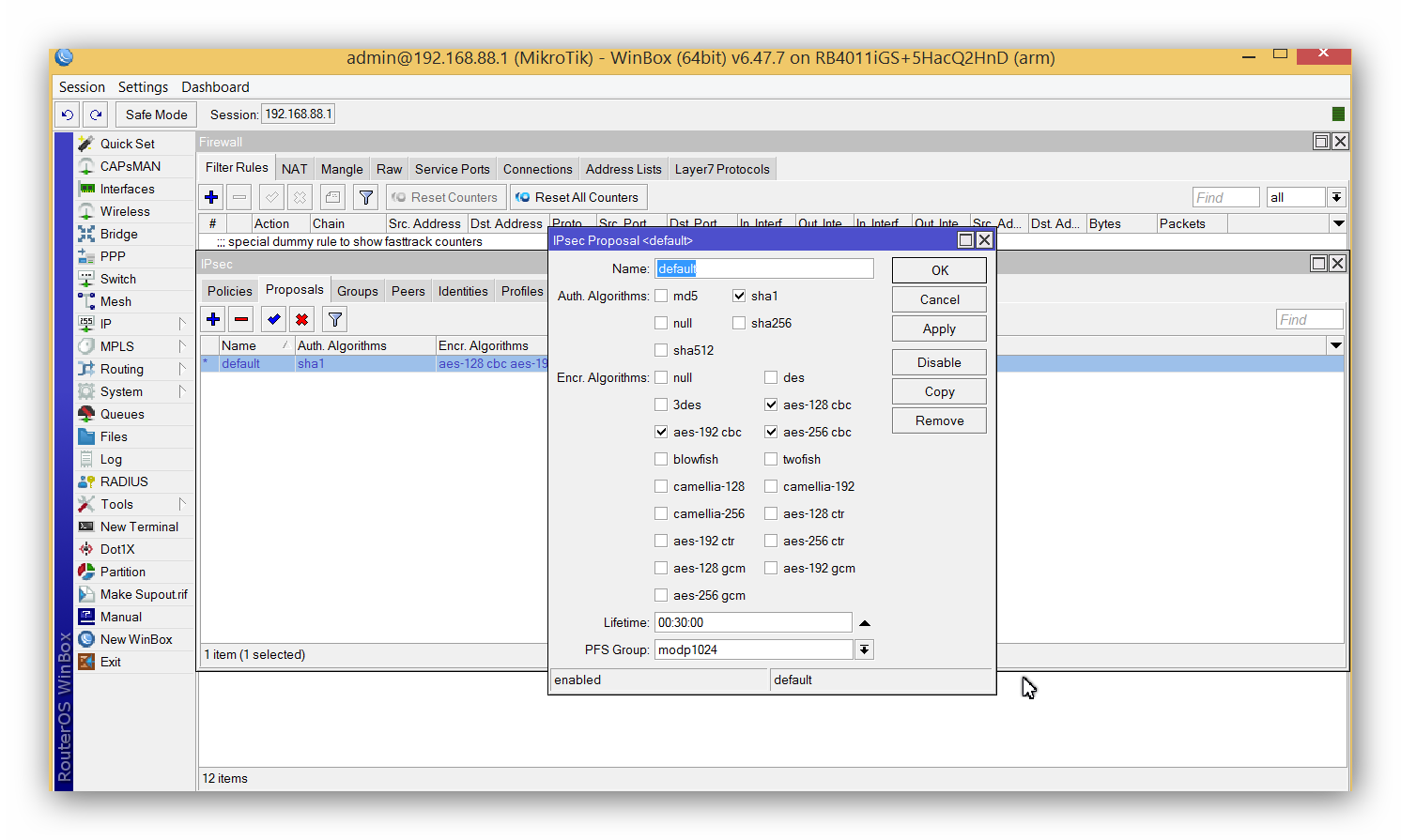This screenshot has width=1401, height=840.
Task: Uncheck aes-128 cbc encryption
Action: (x=771, y=405)
